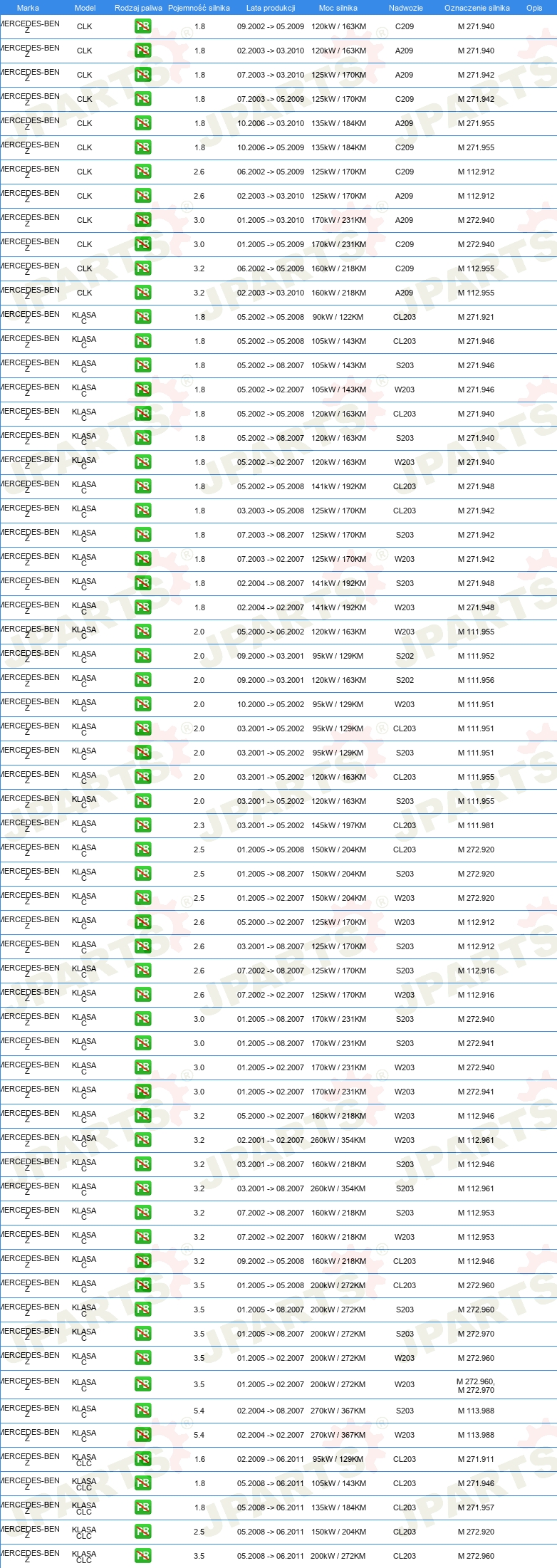Select production years 09.2002 -> 05.2009
Screen dimensions: 557x1568
click(271, 26)
